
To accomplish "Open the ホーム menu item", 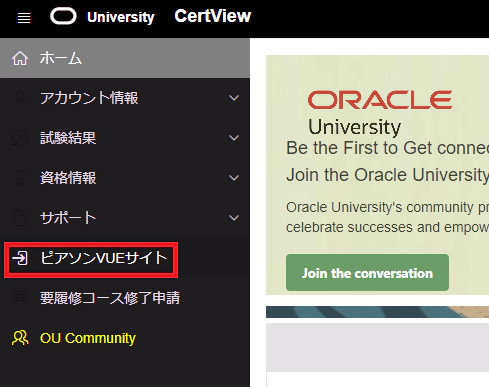I will coord(125,58).
